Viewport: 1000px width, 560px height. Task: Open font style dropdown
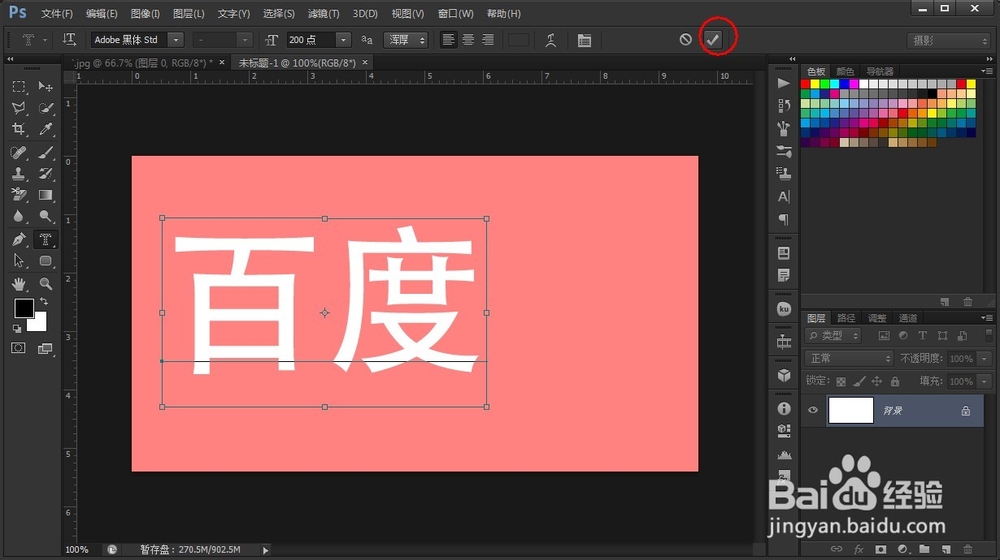coord(223,40)
